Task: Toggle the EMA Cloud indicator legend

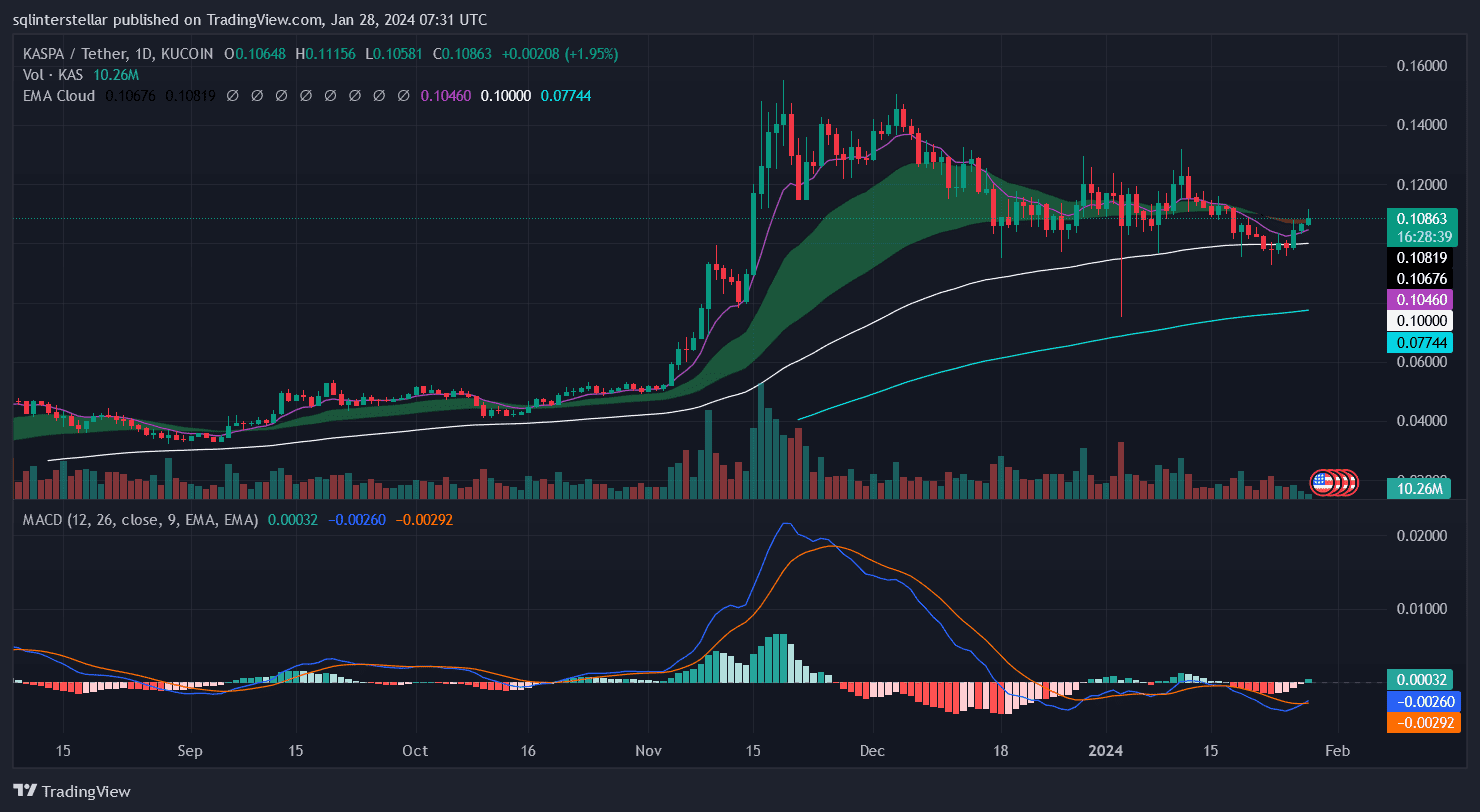Action: click(x=58, y=95)
